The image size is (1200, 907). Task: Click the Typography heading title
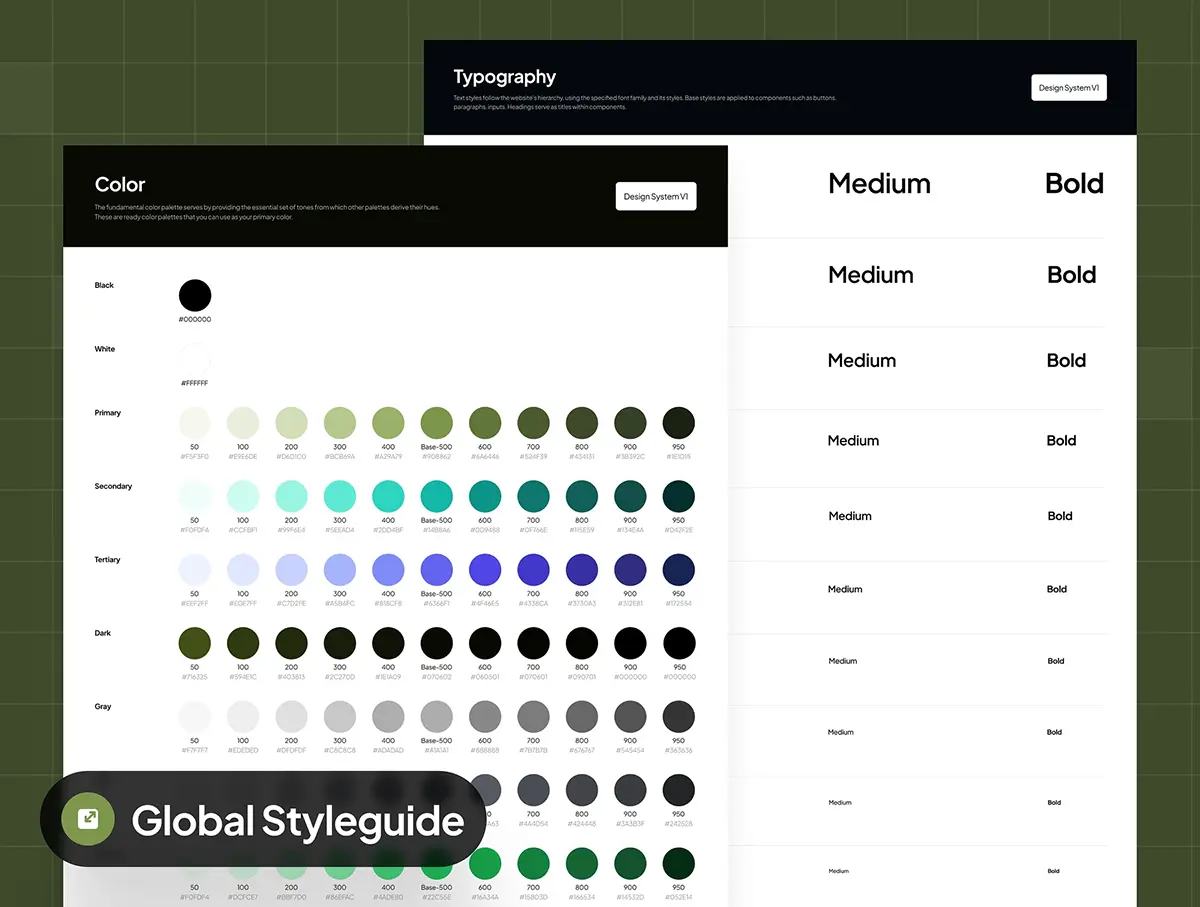(x=504, y=77)
